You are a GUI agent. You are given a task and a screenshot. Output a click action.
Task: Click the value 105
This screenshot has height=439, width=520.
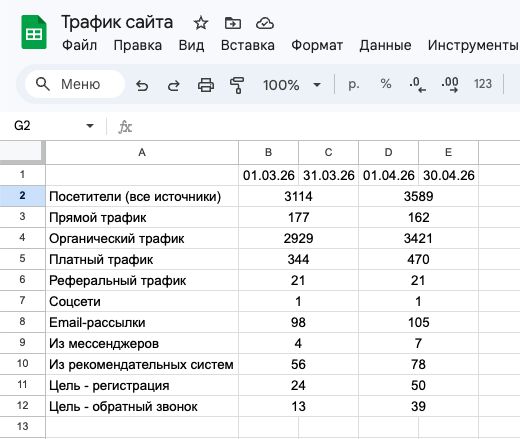click(418, 322)
